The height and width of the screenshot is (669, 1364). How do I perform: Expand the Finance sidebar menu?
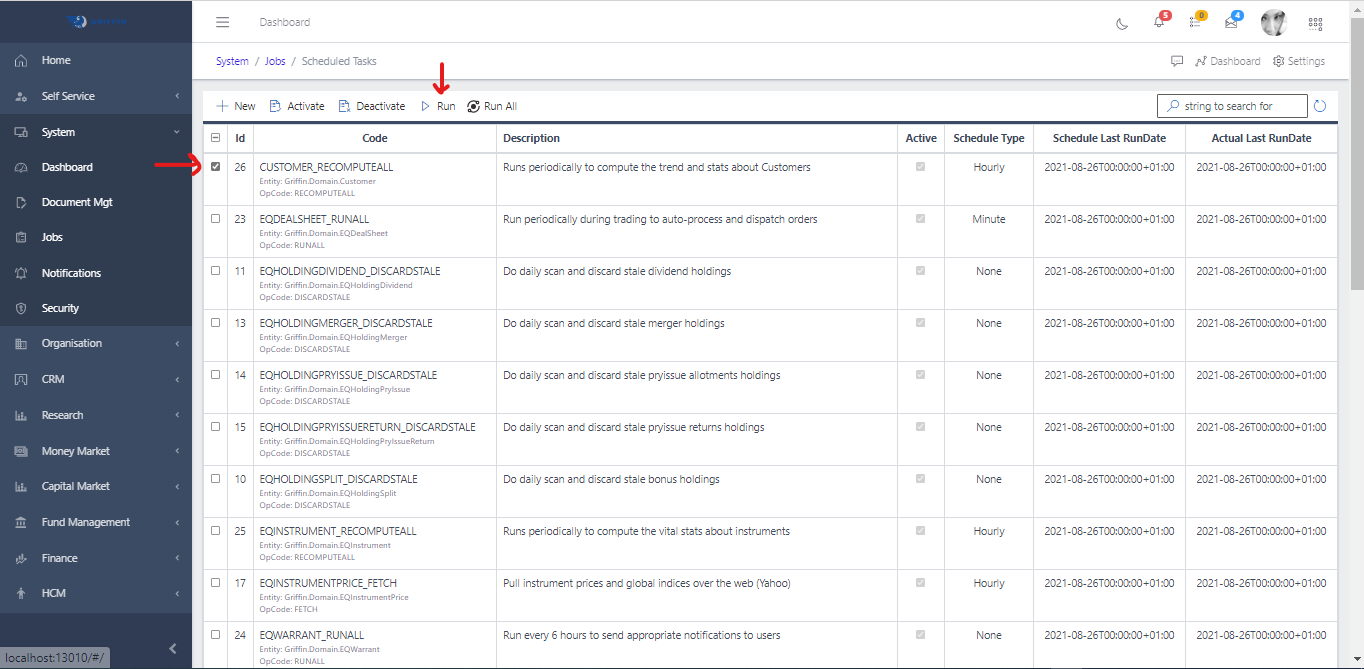tap(96, 558)
